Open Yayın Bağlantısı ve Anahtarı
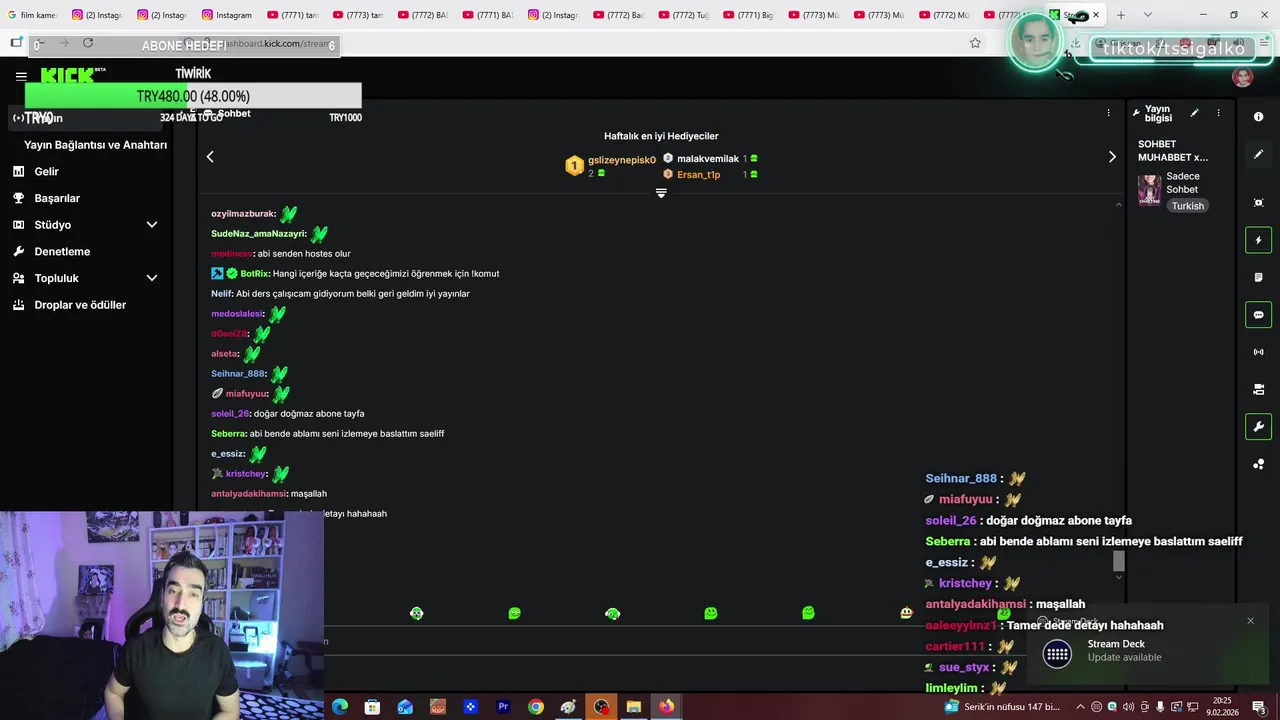 point(95,145)
